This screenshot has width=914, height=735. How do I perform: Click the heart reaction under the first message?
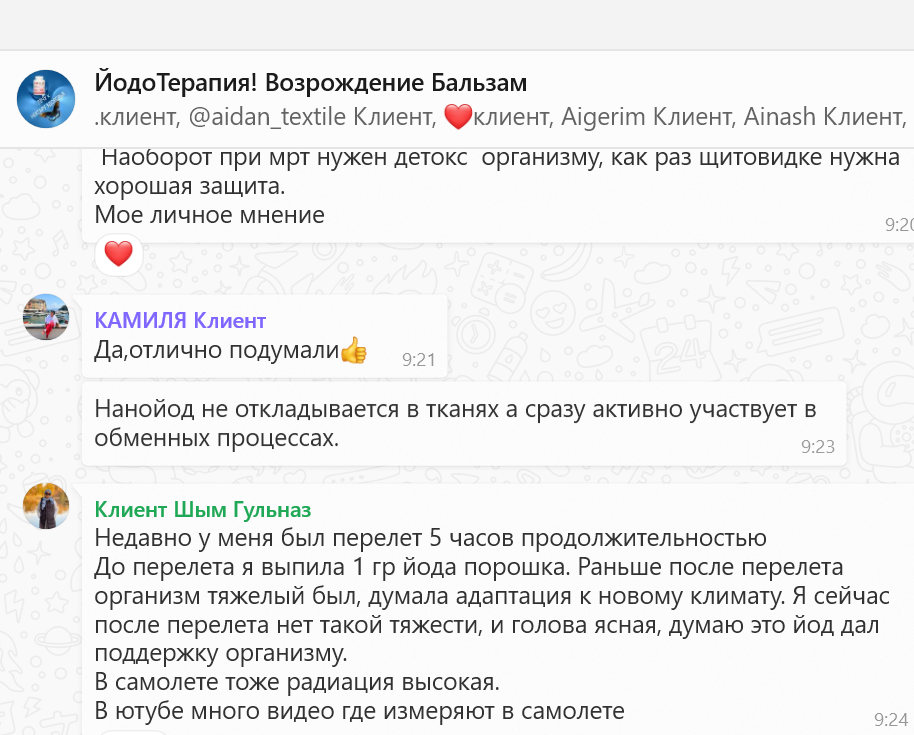(x=118, y=255)
